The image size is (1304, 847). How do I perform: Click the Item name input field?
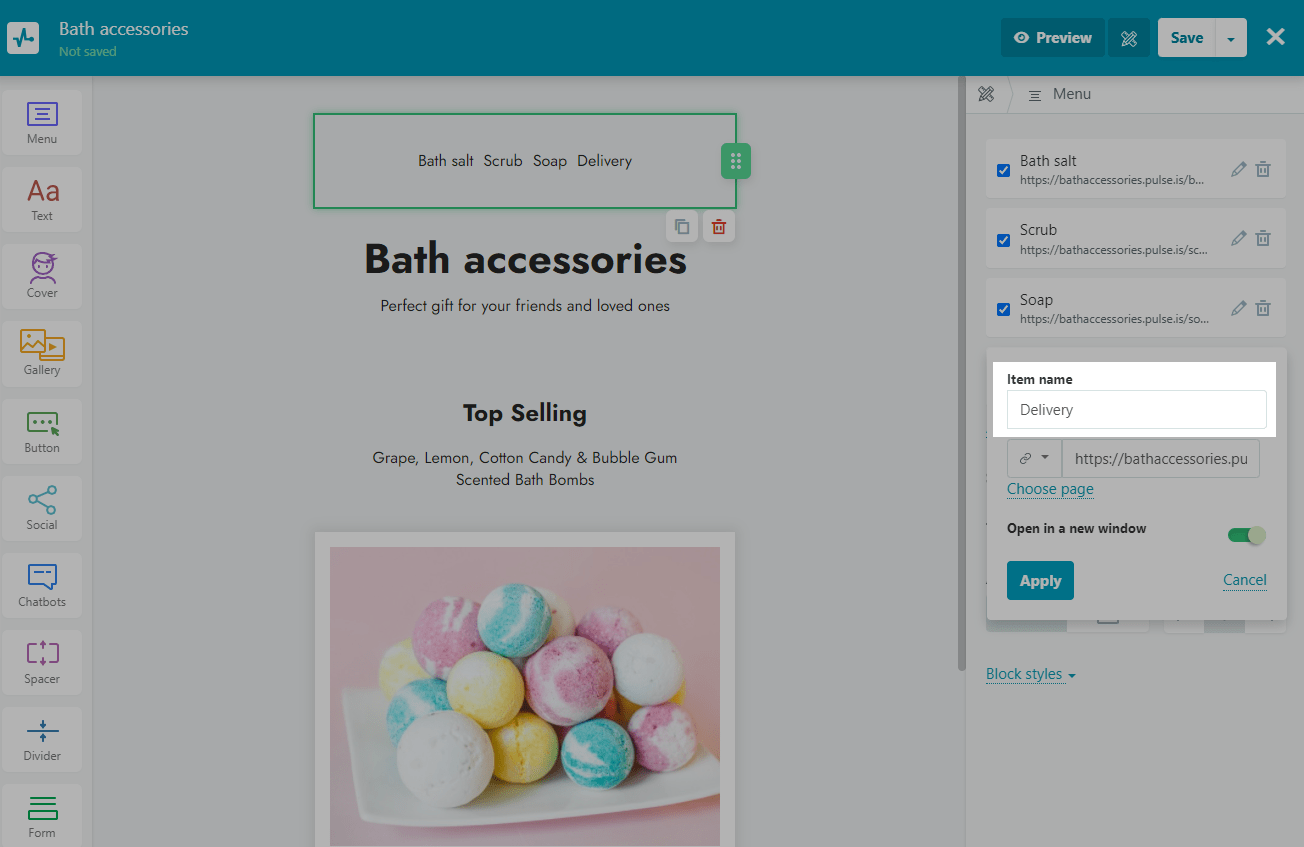(1137, 409)
